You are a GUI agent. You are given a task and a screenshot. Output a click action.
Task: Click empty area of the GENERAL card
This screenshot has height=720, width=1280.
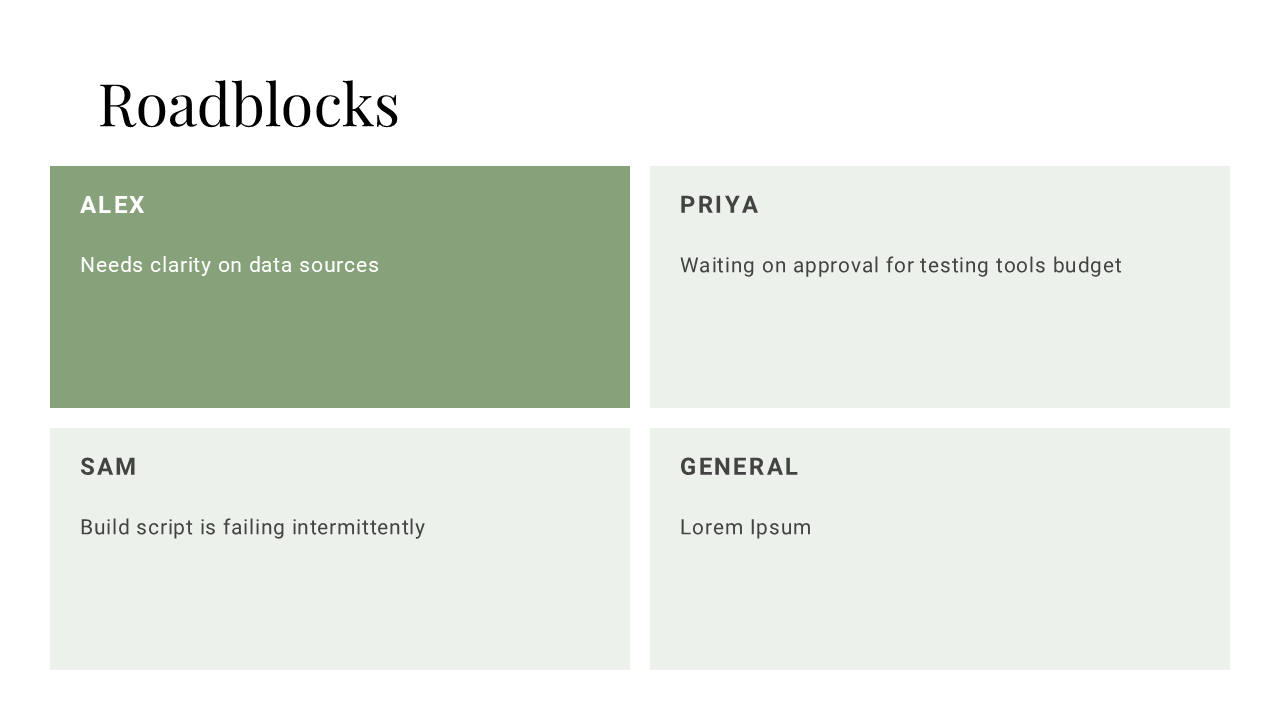point(940,607)
